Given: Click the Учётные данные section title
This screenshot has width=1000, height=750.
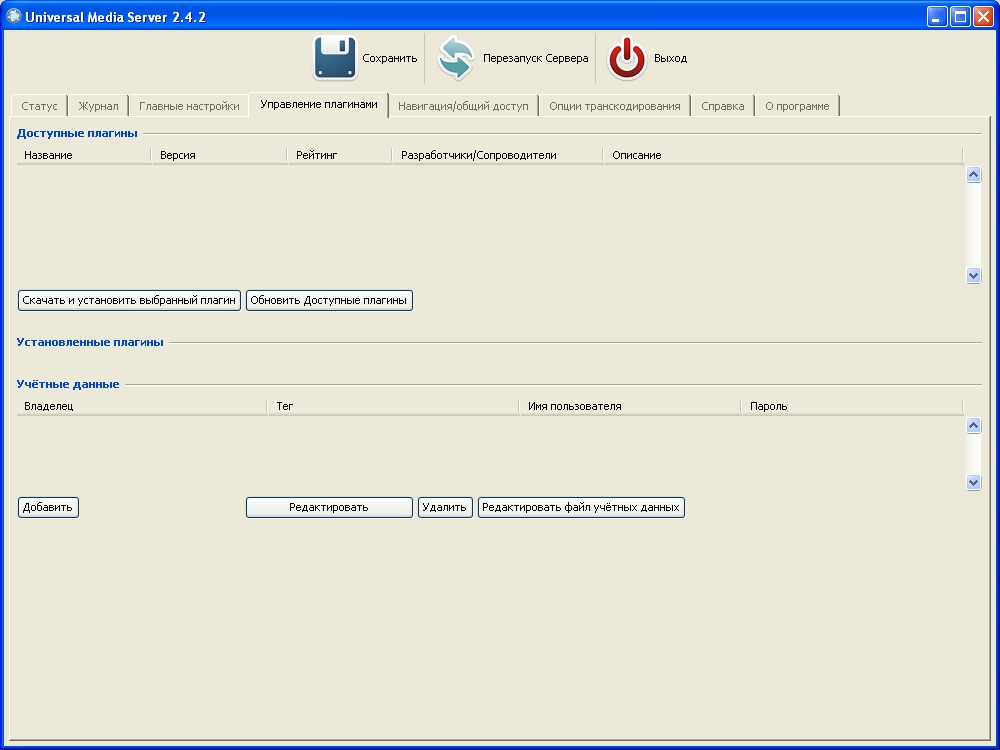Looking at the screenshot, I should tap(68, 384).
